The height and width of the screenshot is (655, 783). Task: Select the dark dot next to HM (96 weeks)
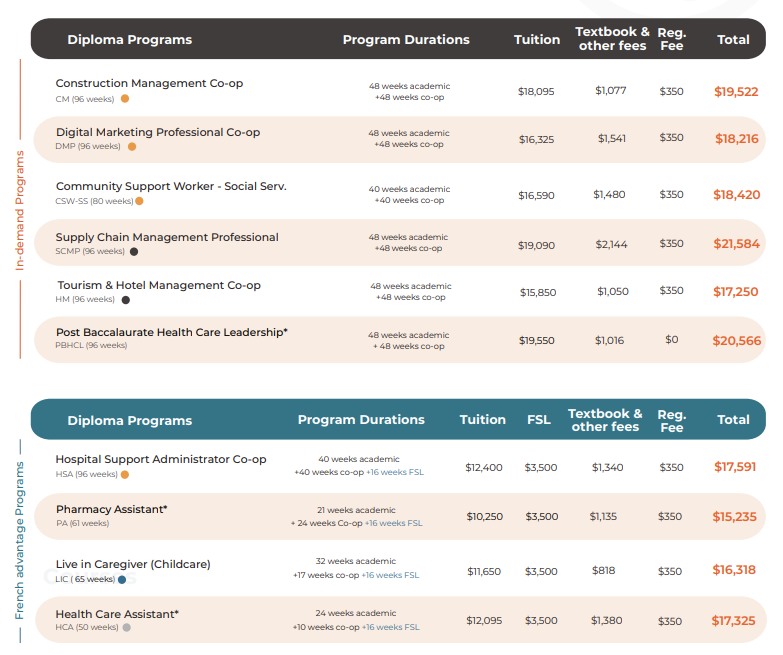tap(125, 299)
